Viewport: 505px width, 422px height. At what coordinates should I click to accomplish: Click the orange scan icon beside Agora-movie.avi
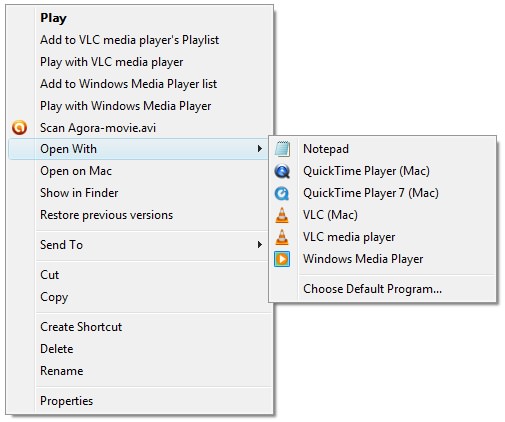tap(19, 128)
